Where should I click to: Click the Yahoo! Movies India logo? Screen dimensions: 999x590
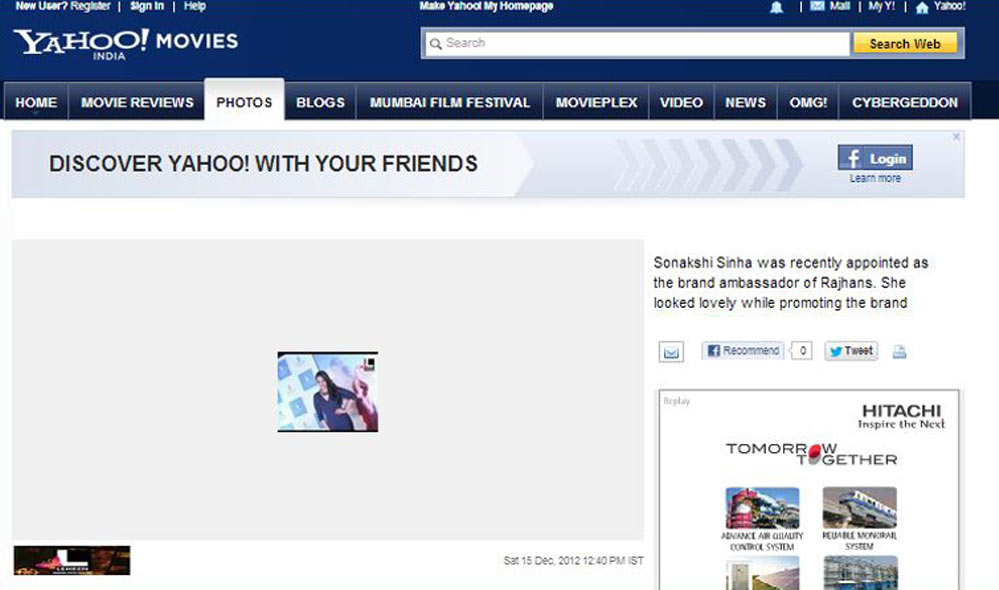pyautogui.click(x=125, y=43)
